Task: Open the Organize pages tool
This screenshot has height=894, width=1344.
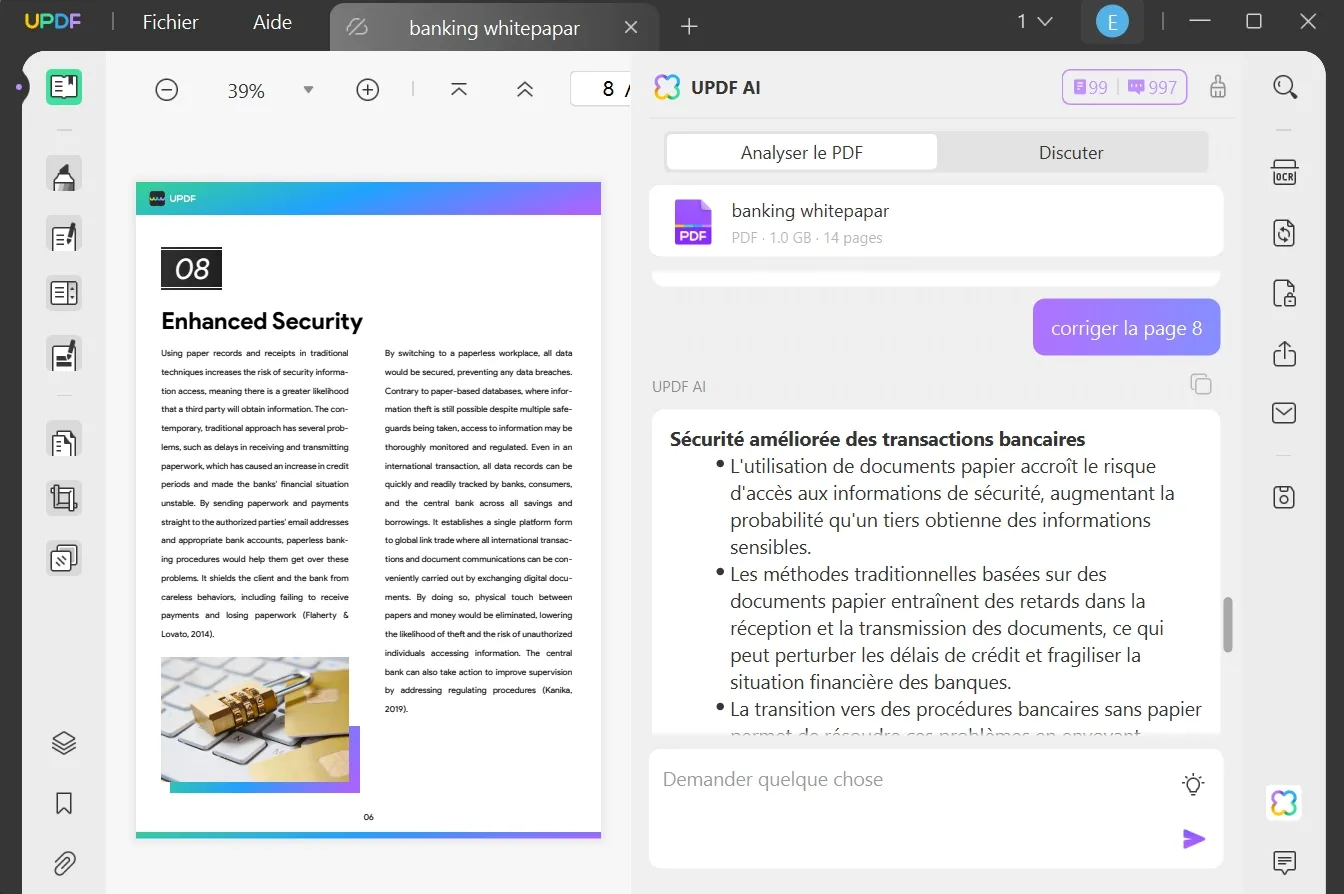Action: pos(64,293)
